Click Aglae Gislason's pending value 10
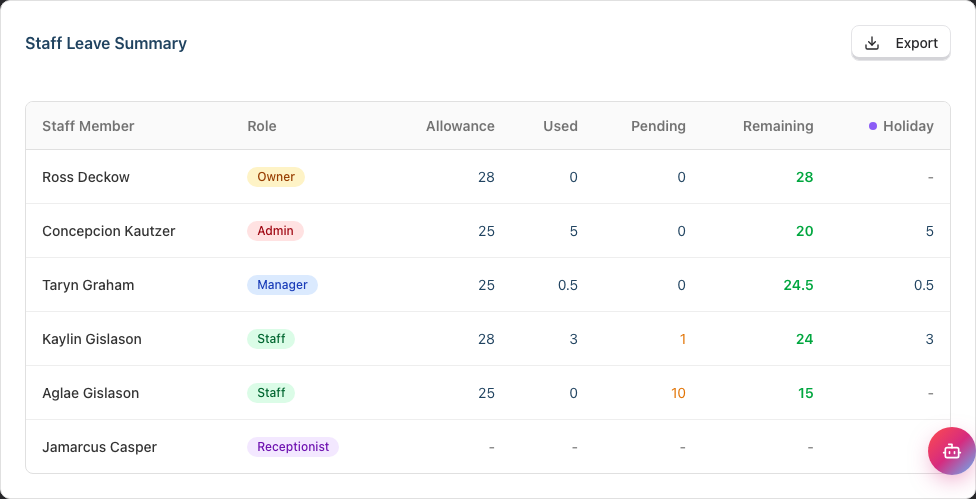This screenshot has width=976, height=499. coord(678,394)
